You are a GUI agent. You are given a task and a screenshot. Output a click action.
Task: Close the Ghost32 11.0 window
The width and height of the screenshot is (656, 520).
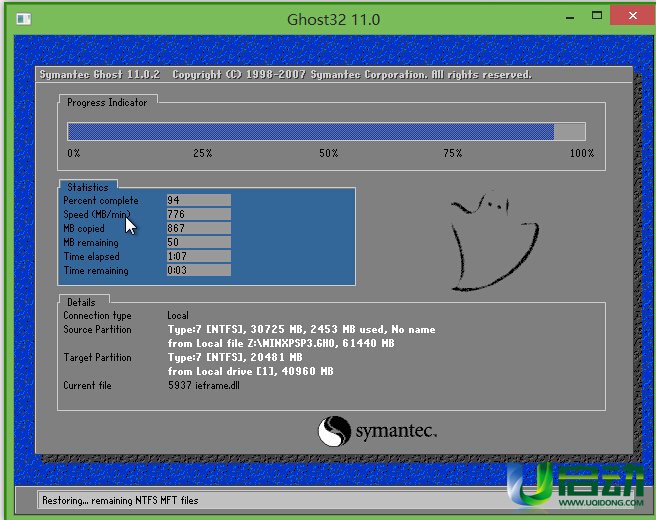[x=633, y=15]
